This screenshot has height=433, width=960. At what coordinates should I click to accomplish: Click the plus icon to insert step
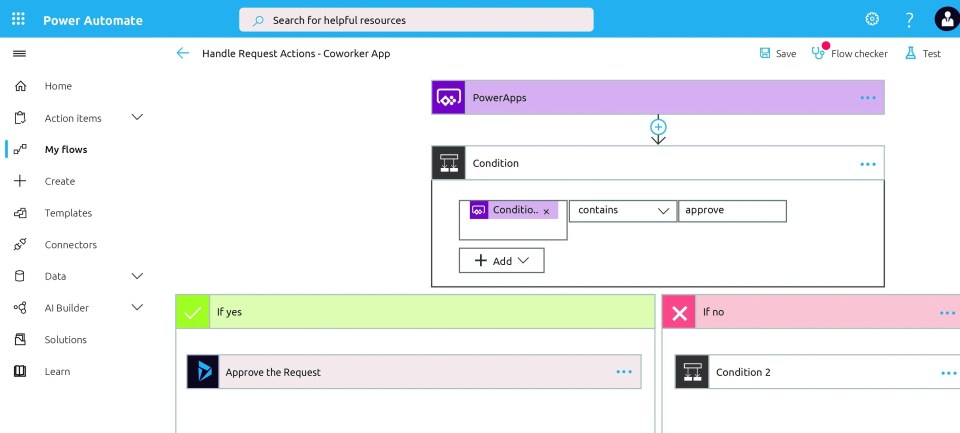tap(658, 127)
